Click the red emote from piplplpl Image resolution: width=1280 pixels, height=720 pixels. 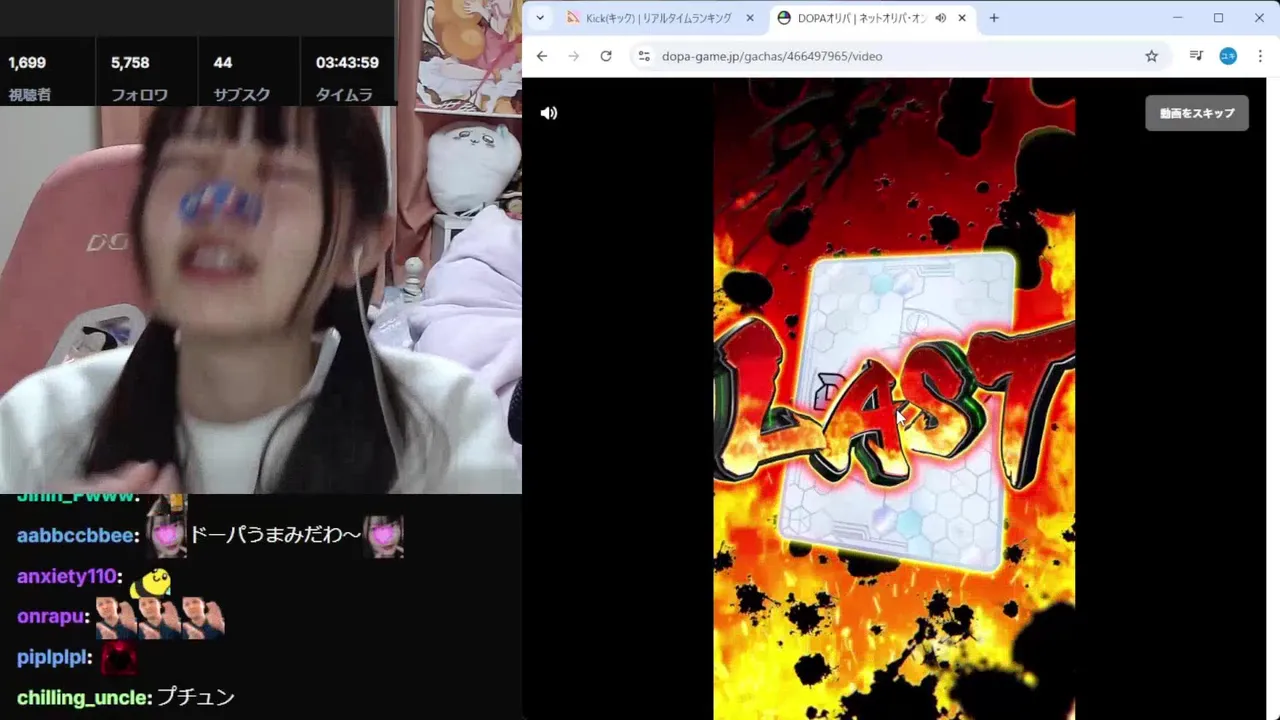(x=119, y=658)
